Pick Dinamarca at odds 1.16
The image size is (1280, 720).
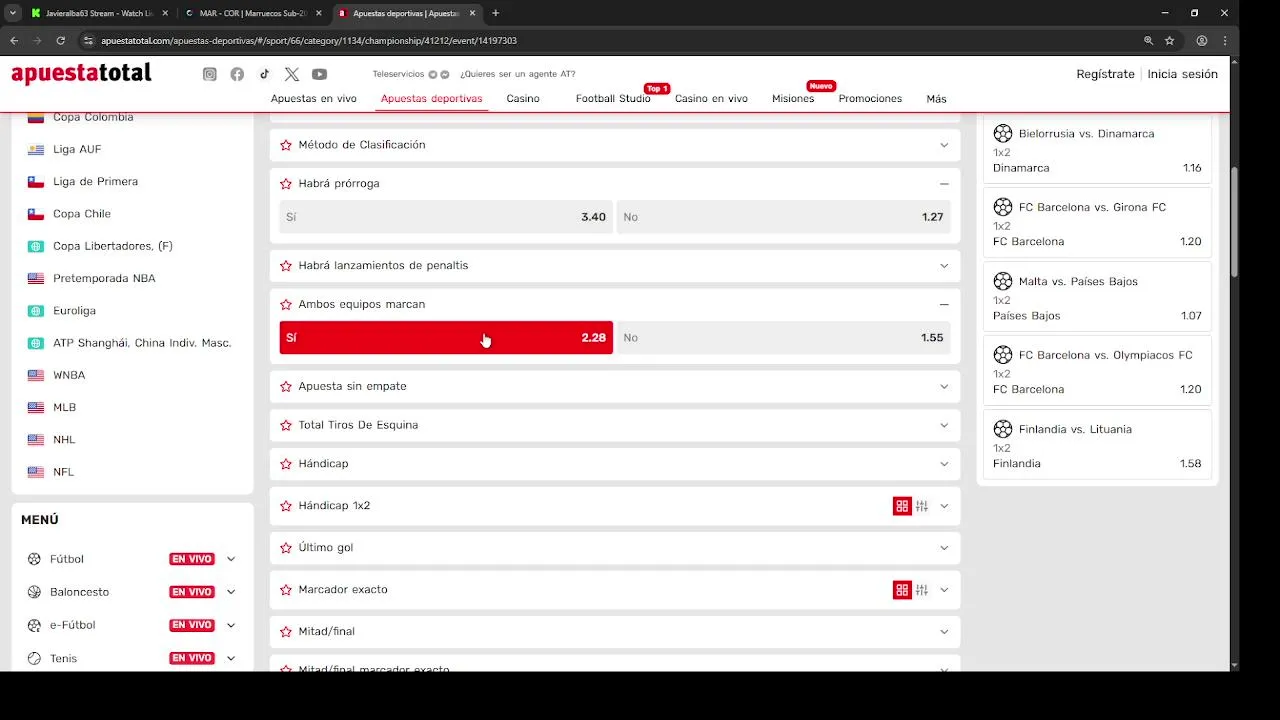(1097, 168)
